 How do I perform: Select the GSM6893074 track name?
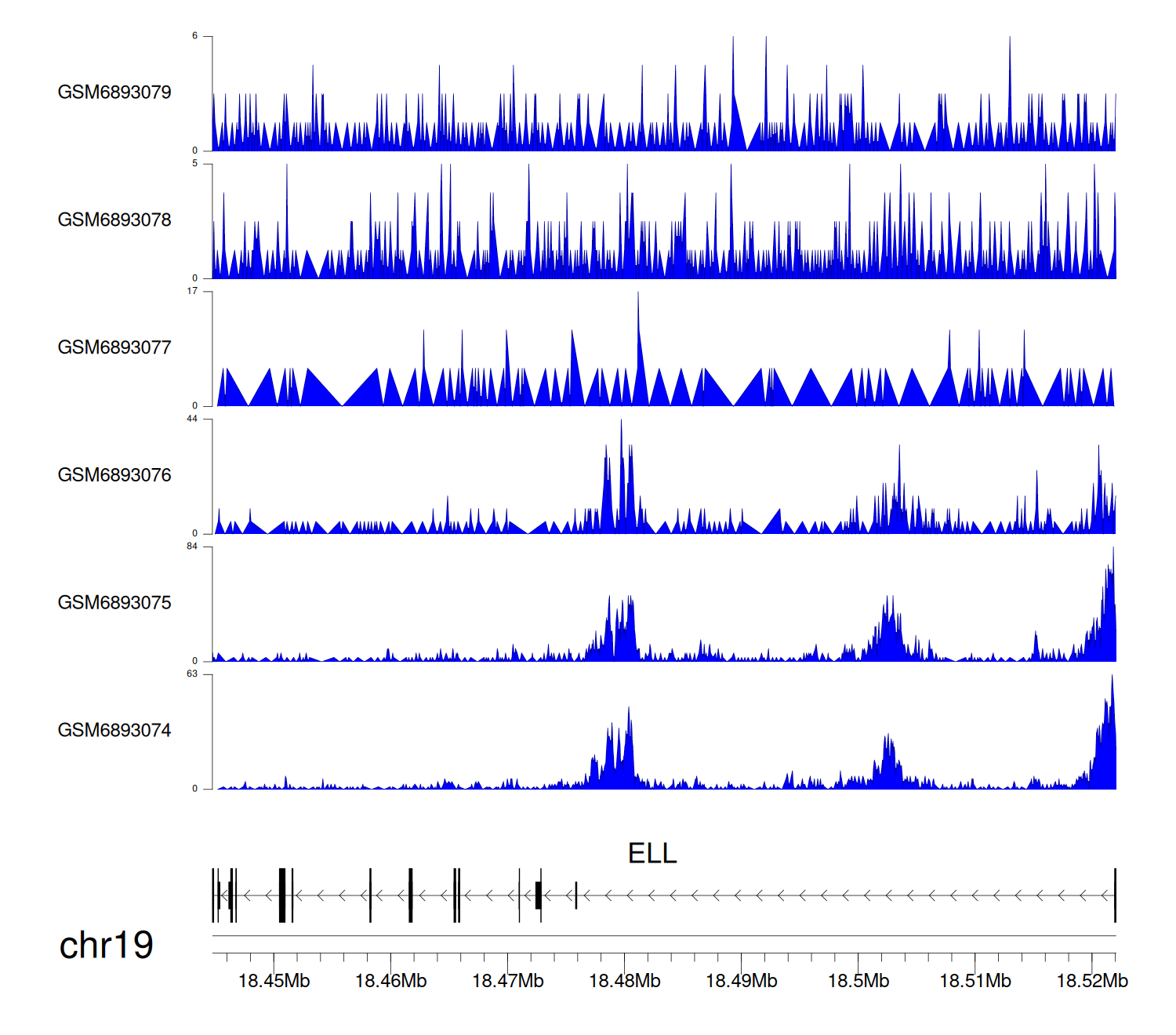114,731
